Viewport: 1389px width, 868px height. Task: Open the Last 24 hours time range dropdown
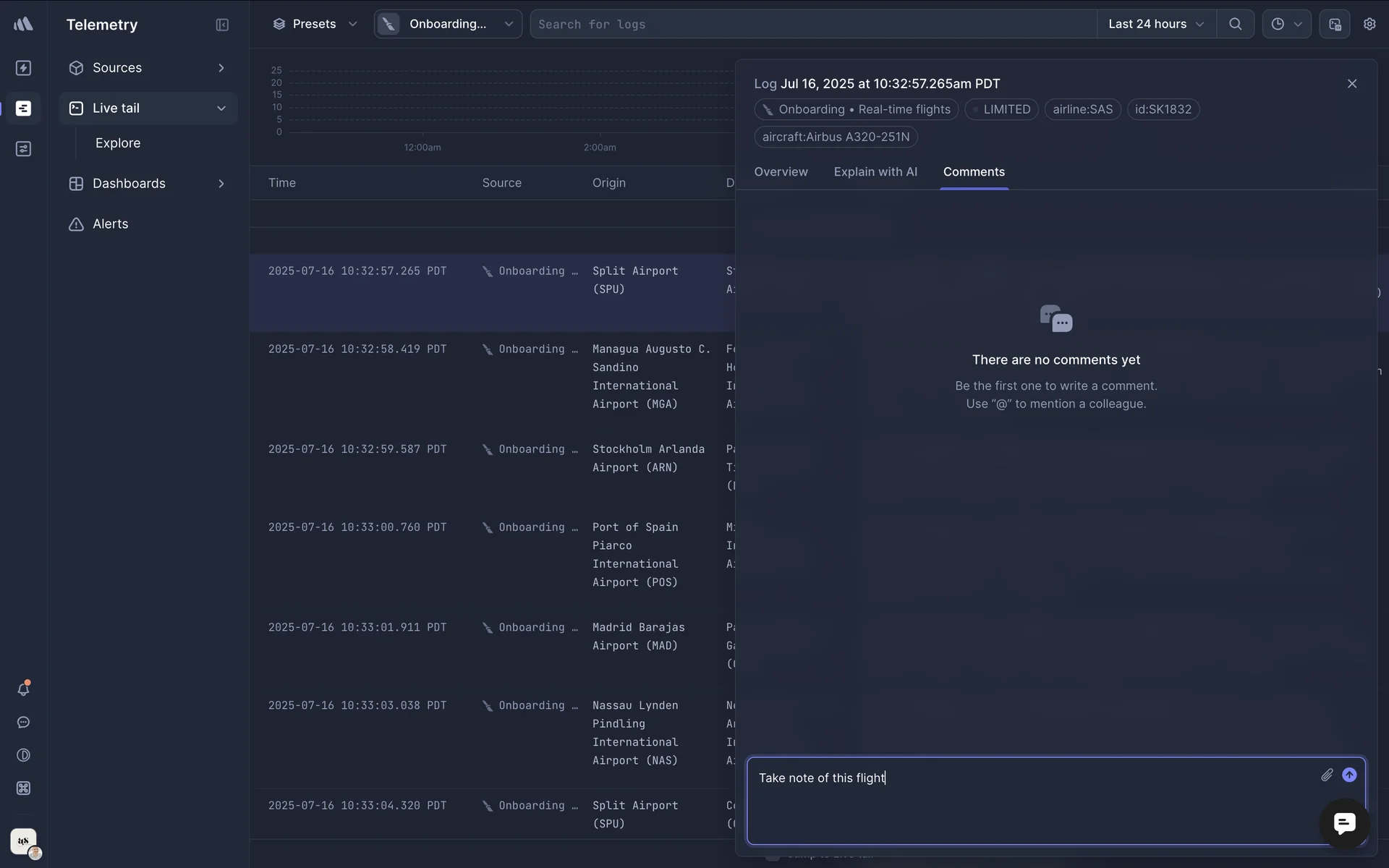click(1156, 24)
